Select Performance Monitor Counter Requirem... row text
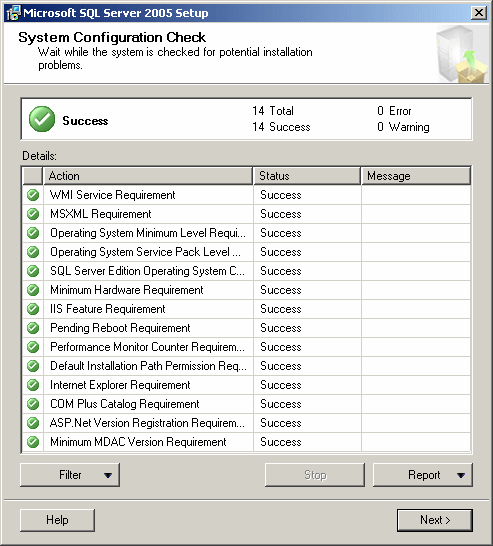Image resolution: width=493 pixels, height=546 pixels. 147,347
